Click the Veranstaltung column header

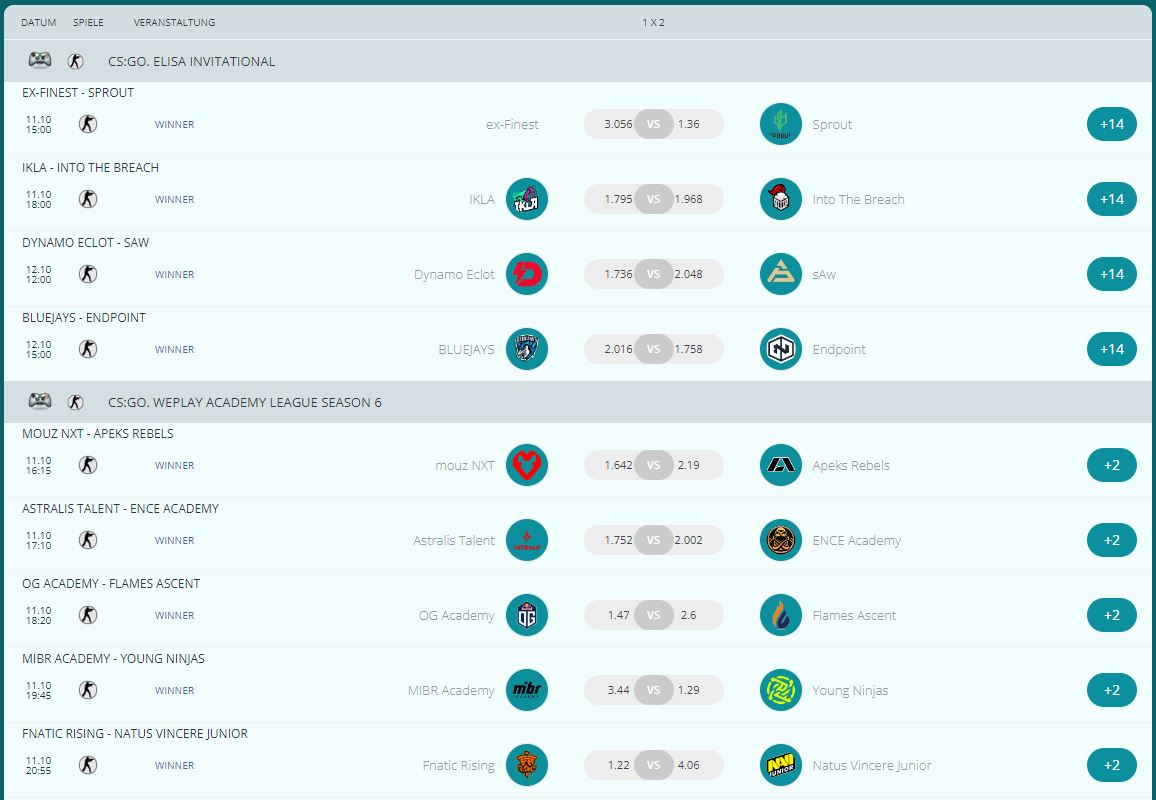[x=174, y=22]
